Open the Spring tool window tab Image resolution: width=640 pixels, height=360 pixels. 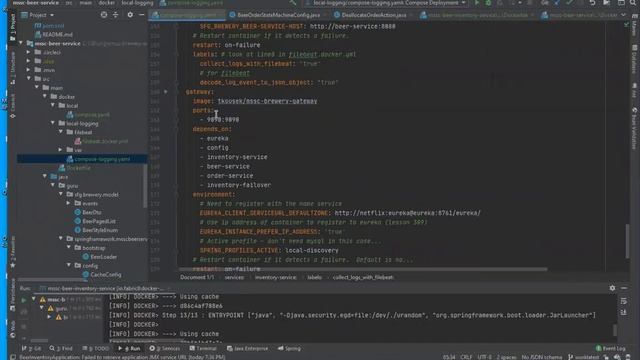(x=289, y=349)
